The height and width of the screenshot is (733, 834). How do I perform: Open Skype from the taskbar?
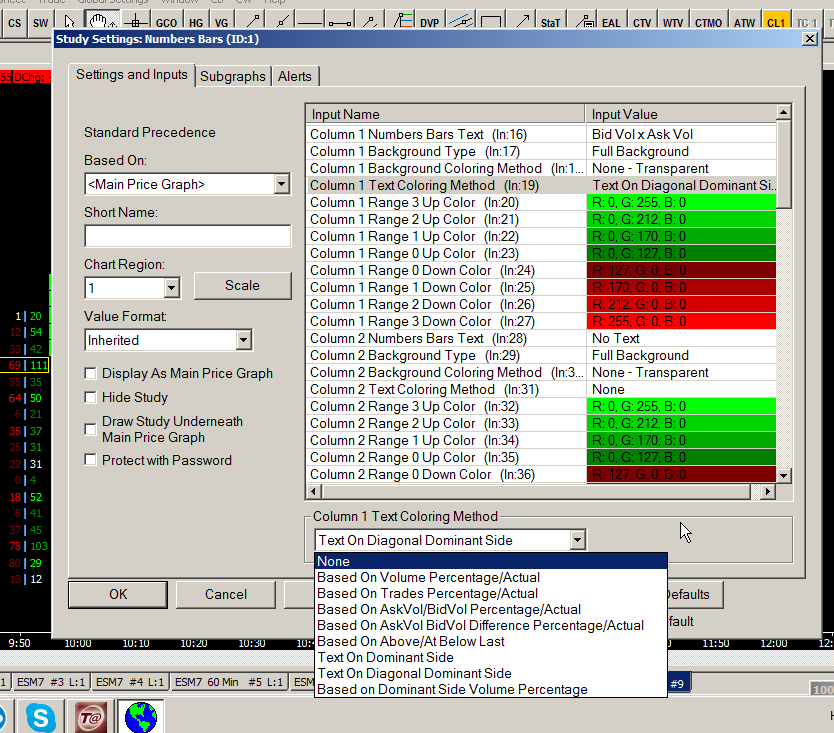[41, 717]
